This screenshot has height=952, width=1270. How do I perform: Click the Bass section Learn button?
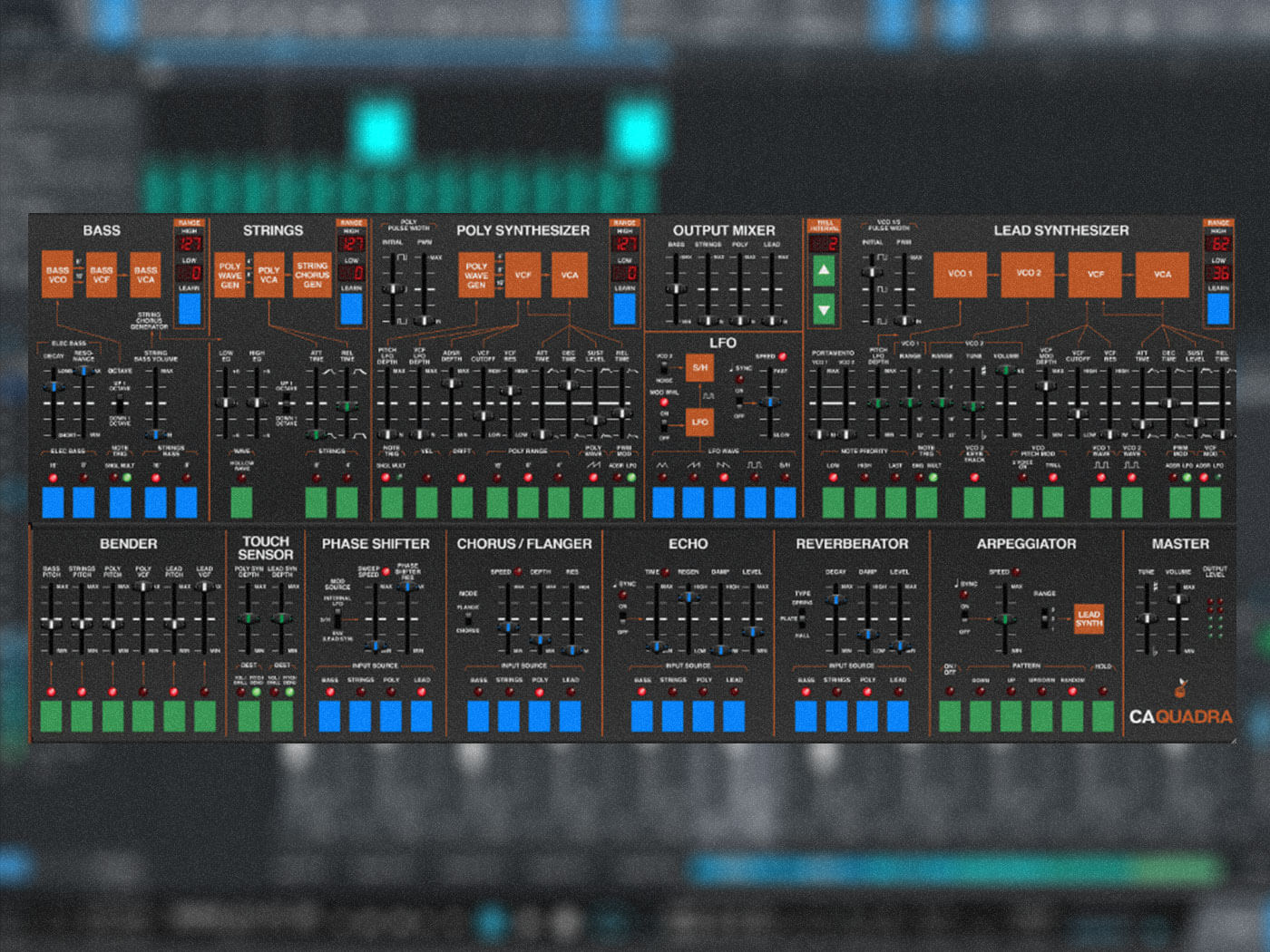click(x=190, y=307)
